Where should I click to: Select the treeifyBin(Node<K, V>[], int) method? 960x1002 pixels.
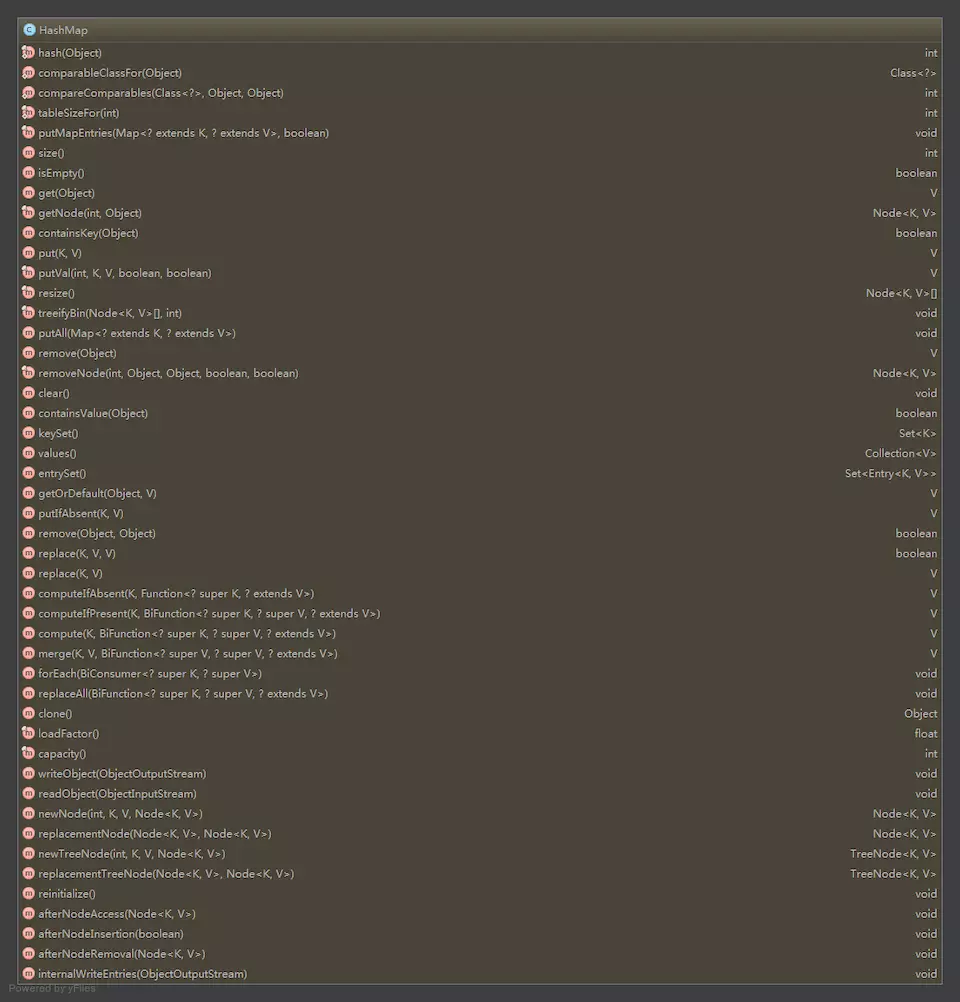[x=110, y=313]
